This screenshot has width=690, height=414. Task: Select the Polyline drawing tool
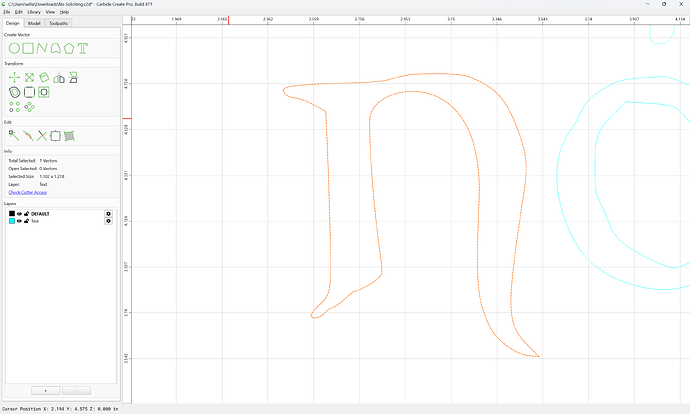pyautogui.click(x=42, y=48)
